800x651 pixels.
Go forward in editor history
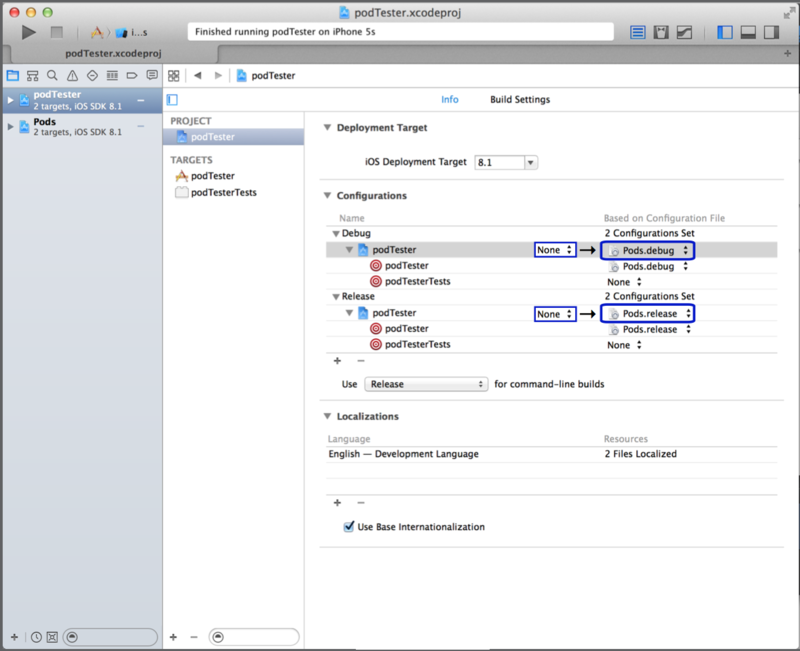pyautogui.click(x=218, y=76)
